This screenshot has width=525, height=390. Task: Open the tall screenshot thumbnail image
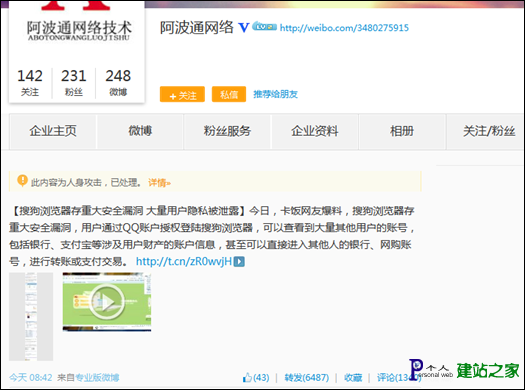pos(31,316)
